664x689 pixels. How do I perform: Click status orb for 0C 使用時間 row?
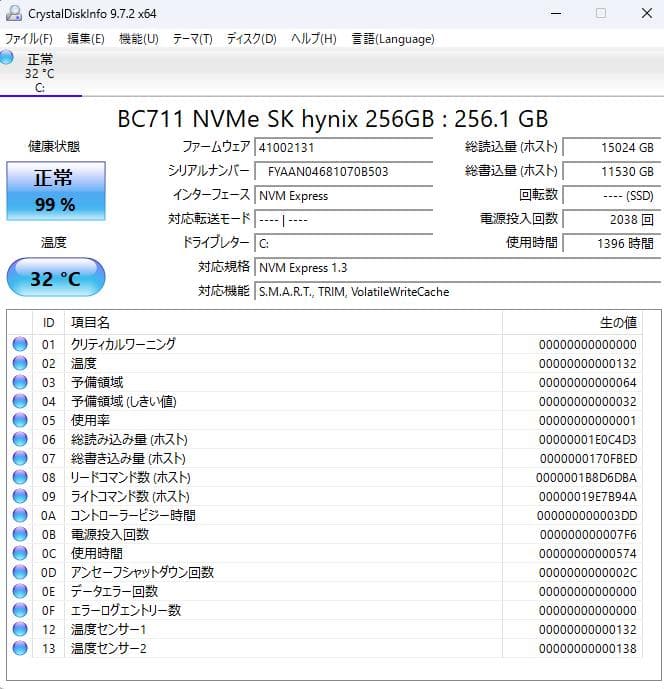pos(20,553)
